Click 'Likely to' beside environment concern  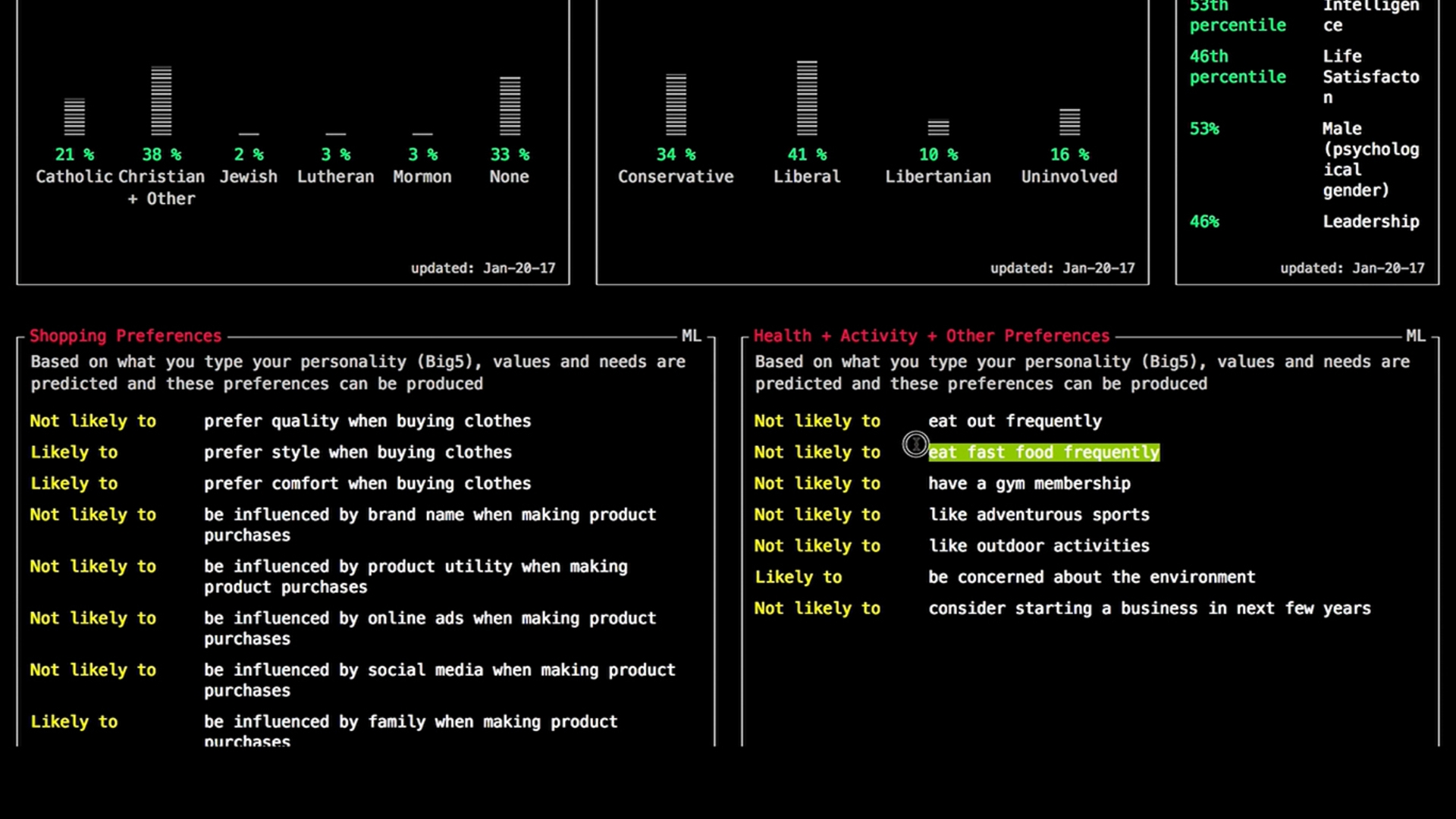point(799,577)
